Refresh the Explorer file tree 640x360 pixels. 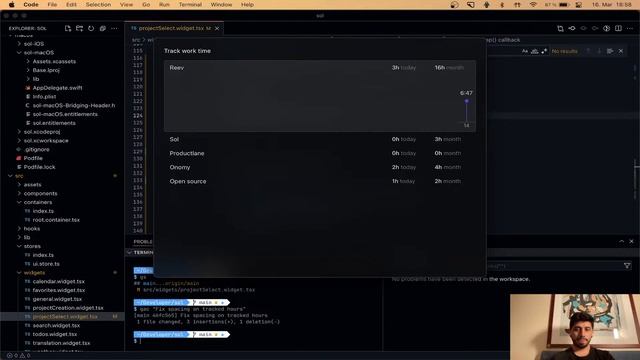[x=91, y=28]
